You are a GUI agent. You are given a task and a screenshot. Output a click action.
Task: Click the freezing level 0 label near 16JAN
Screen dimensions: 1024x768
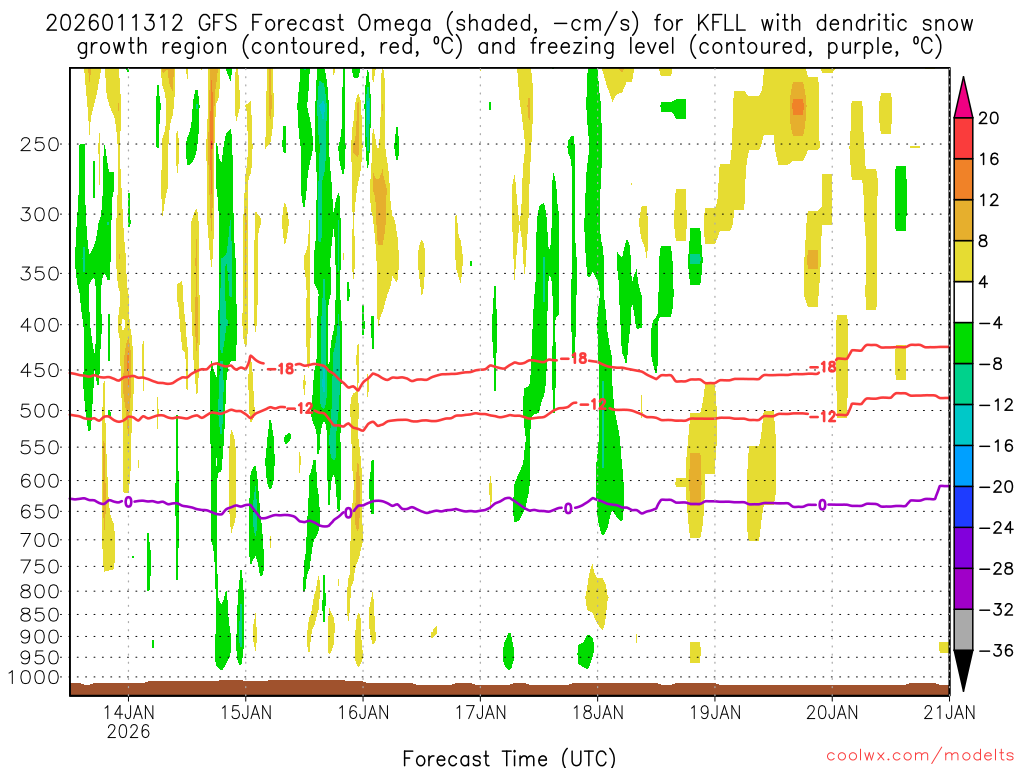pyautogui.click(x=348, y=513)
